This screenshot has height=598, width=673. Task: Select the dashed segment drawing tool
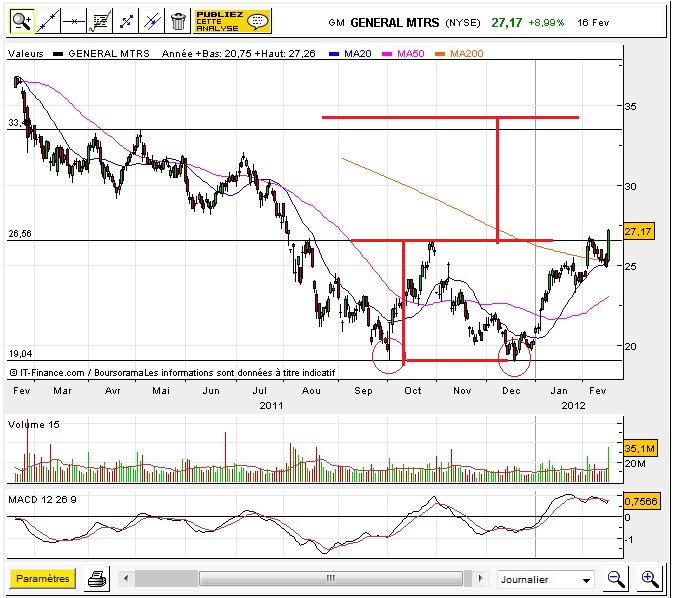click(x=126, y=21)
